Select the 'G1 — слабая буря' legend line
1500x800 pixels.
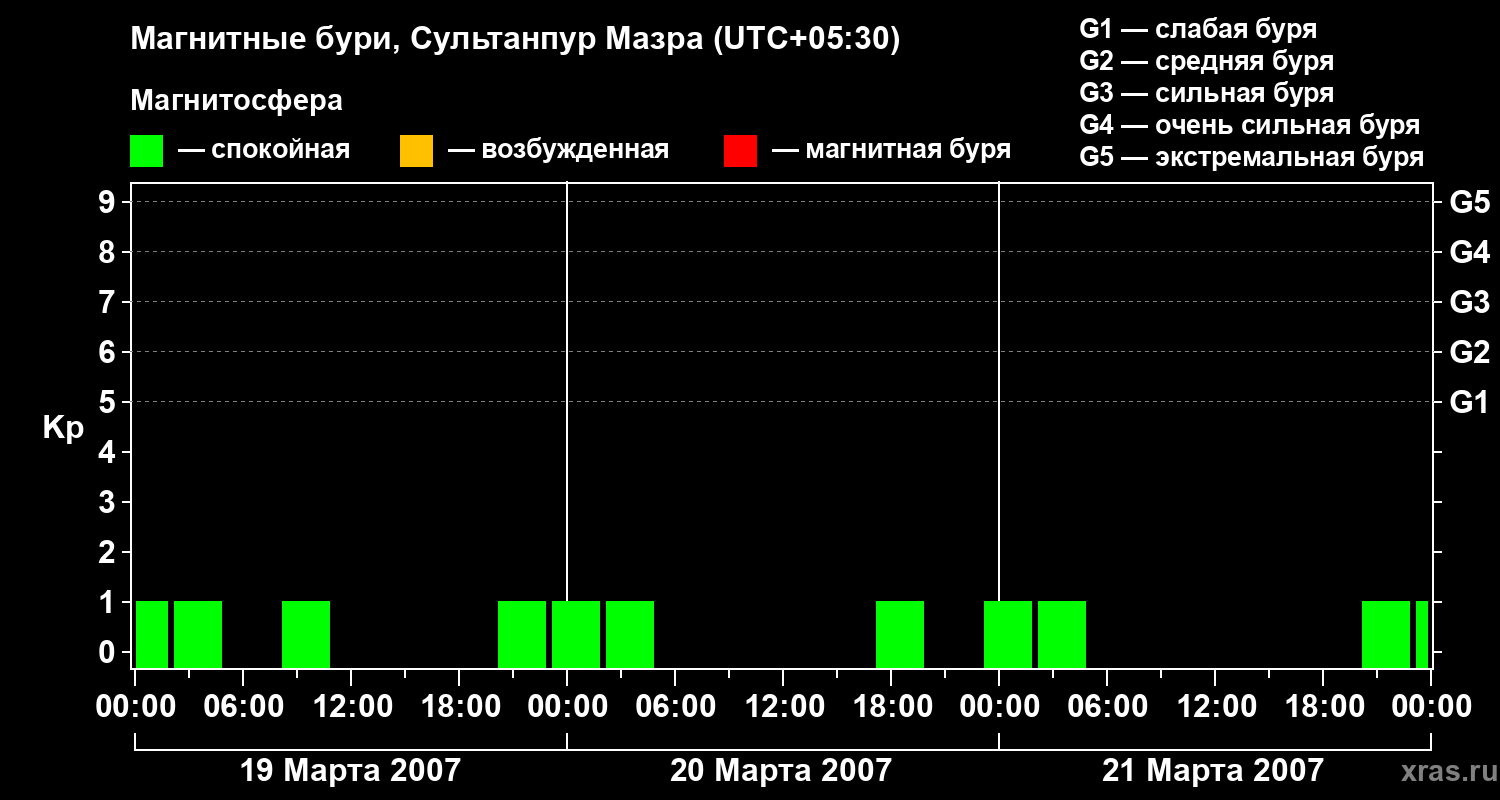point(1198,29)
